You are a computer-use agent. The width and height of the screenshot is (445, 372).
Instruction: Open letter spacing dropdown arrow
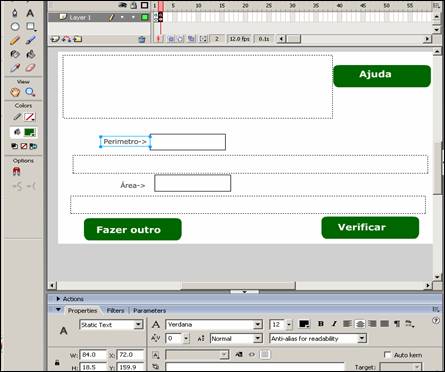(x=186, y=339)
